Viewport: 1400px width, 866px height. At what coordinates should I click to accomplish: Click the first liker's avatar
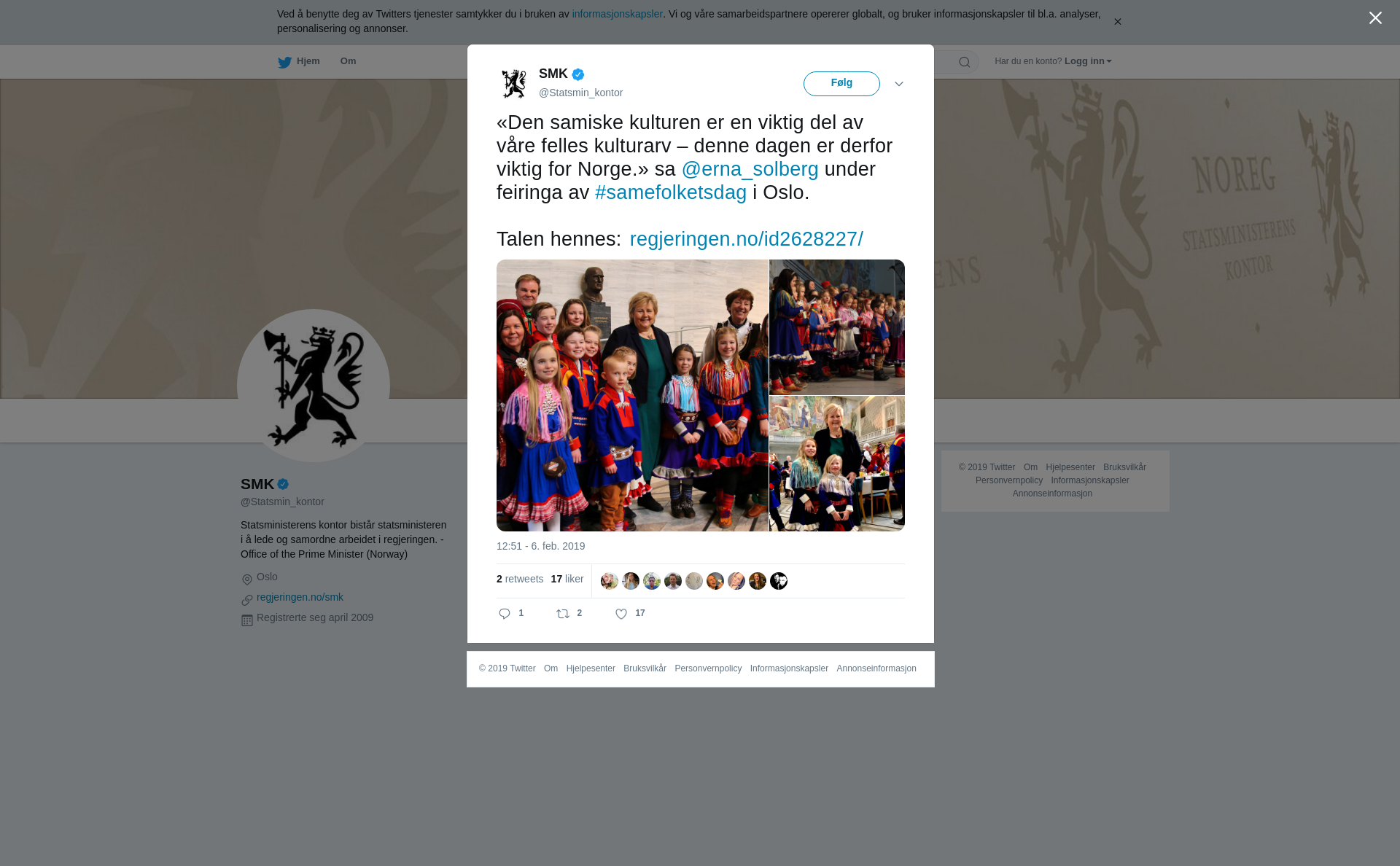pos(610,581)
